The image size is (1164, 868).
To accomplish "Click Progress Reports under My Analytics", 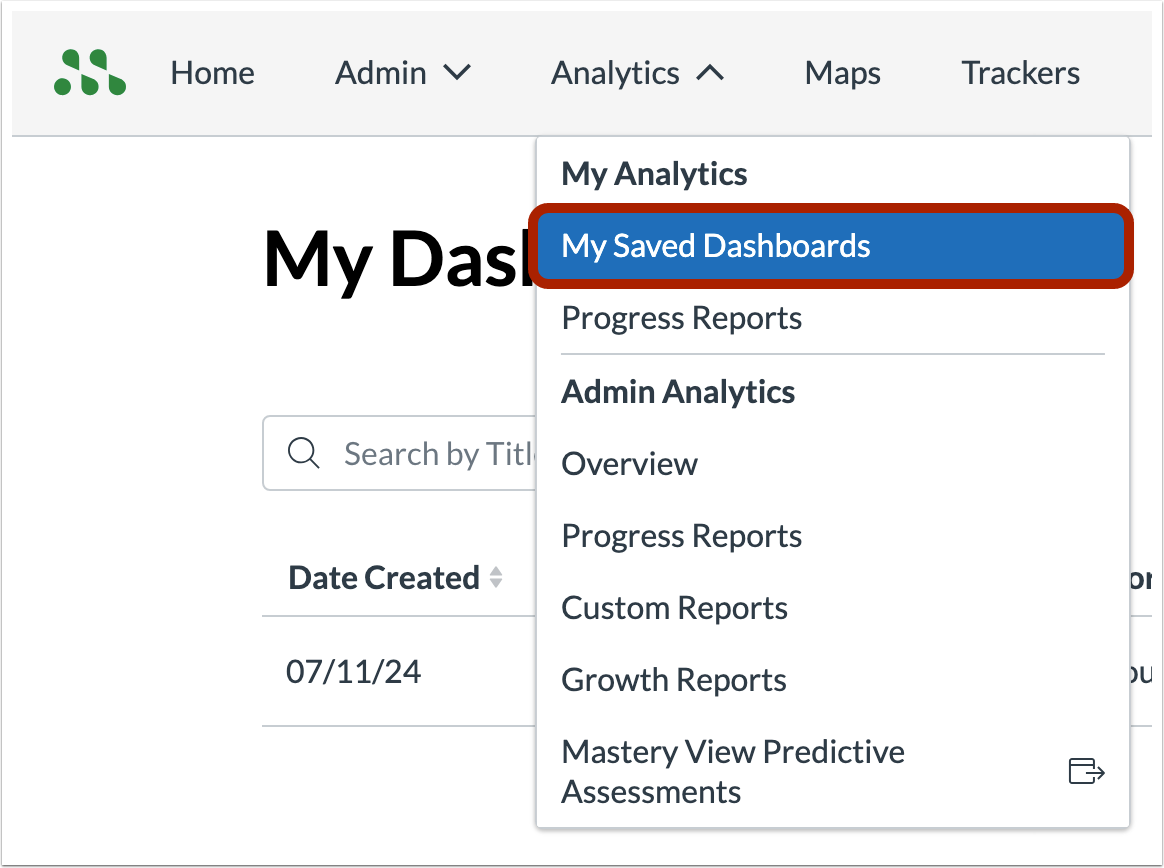I will click(x=681, y=317).
